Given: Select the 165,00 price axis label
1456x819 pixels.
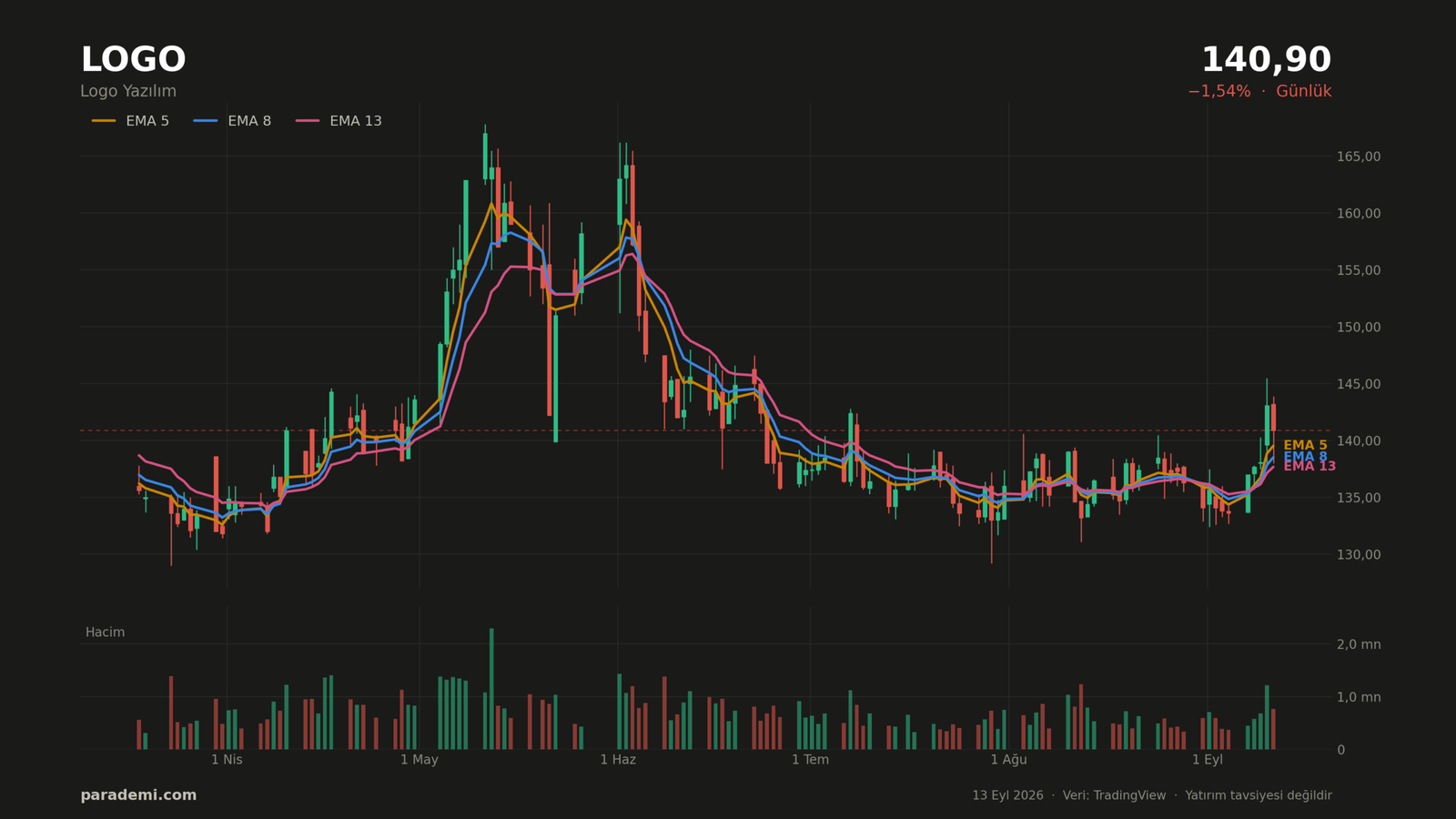Looking at the screenshot, I should point(1359,157).
